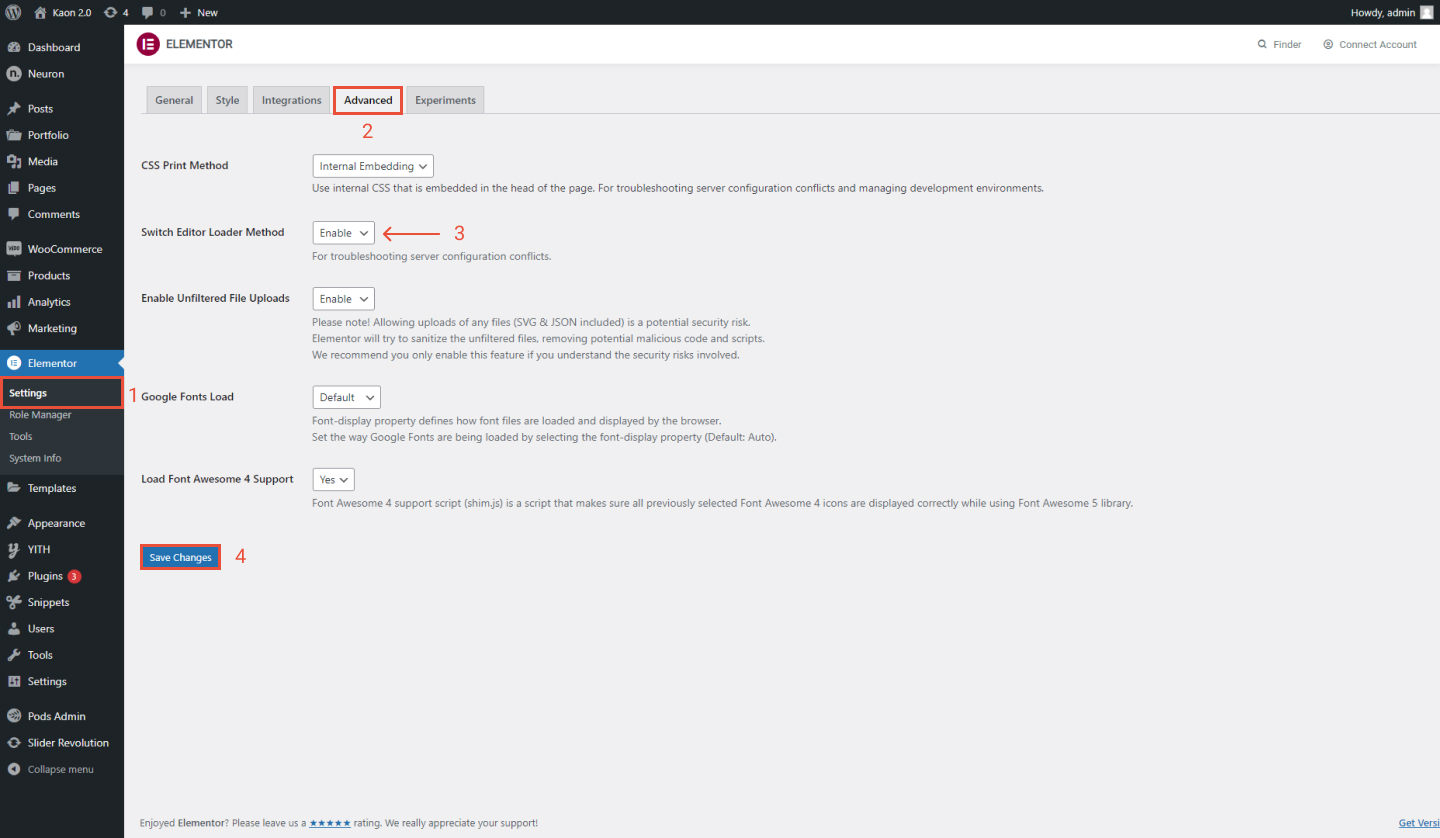
Task: Switch to the Integrations tab
Action: [x=292, y=100]
